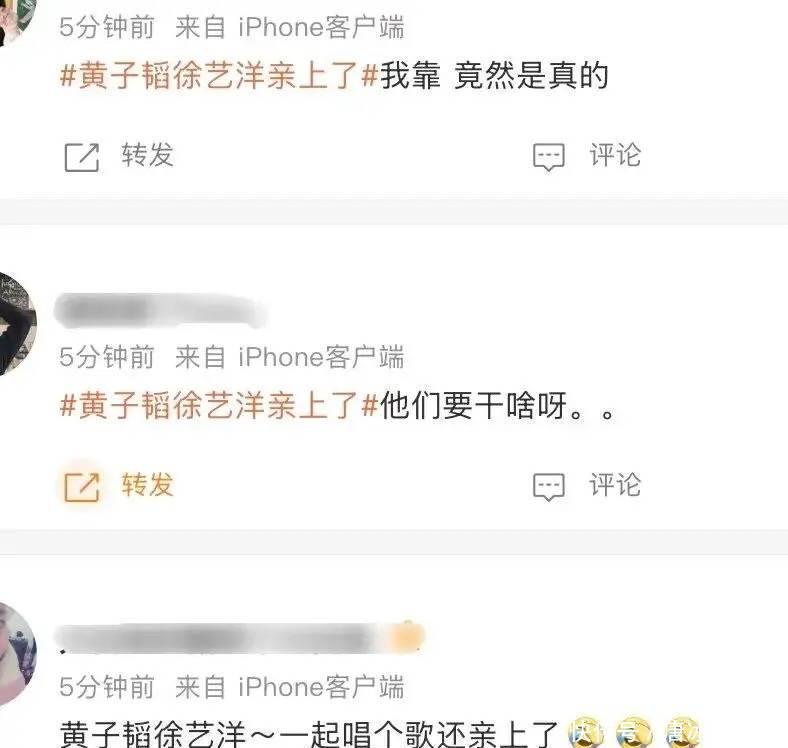Click 评论 label in the second post

615,485
